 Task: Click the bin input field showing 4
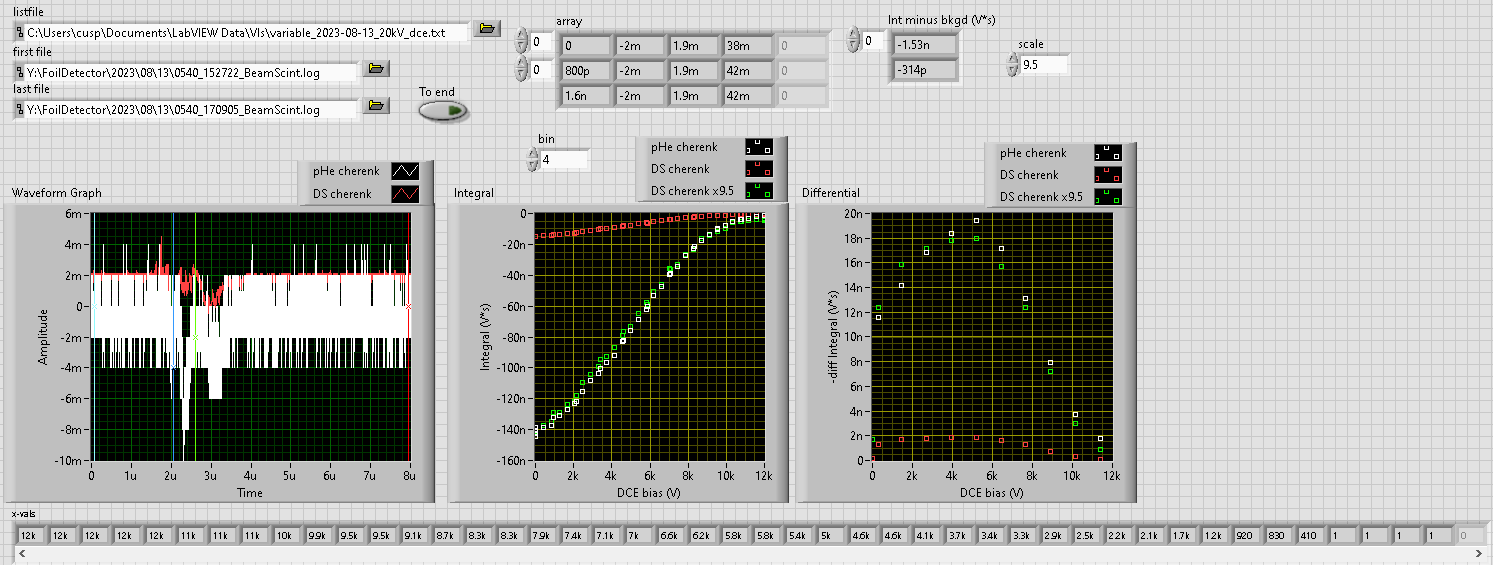coord(563,159)
